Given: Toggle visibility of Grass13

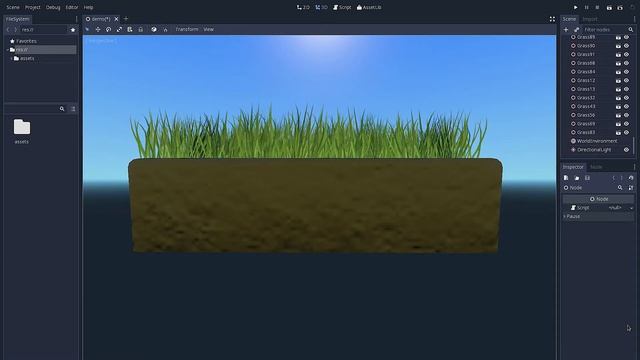Looking at the screenshot, I should coord(627,89).
